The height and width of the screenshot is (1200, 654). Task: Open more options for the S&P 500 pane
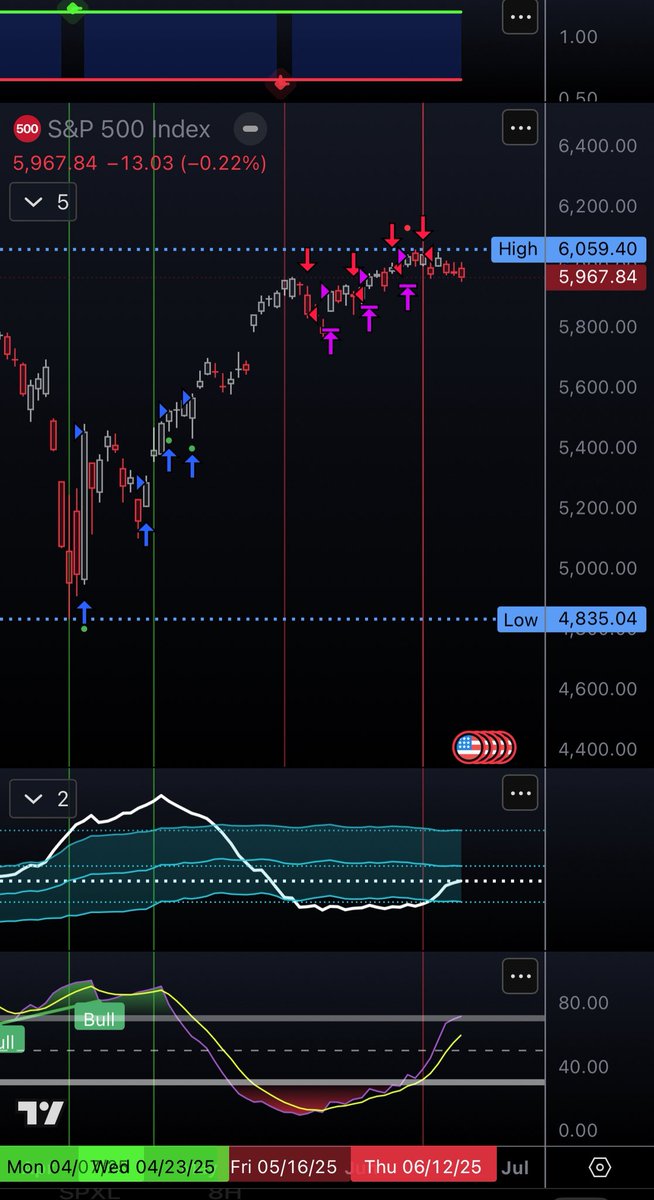click(519, 128)
